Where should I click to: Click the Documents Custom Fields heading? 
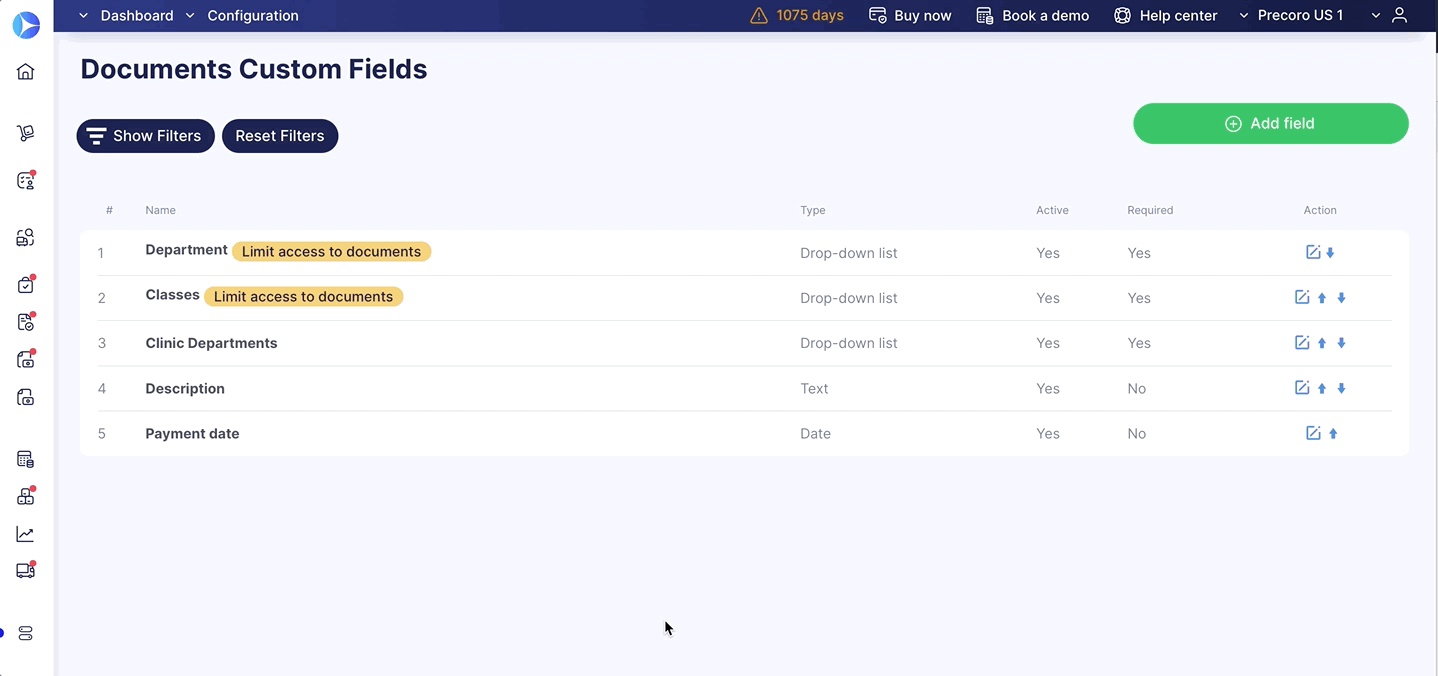[x=254, y=69]
